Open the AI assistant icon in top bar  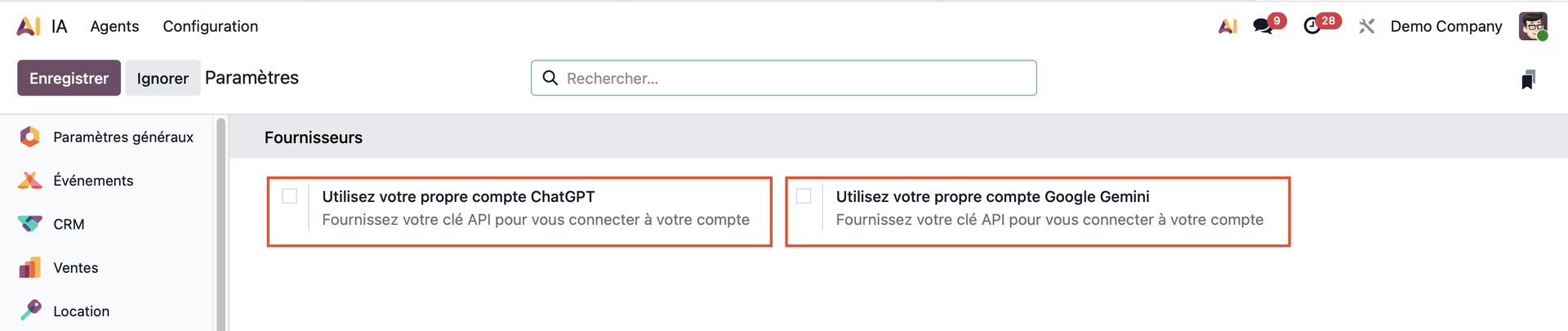coord(1227,26)
